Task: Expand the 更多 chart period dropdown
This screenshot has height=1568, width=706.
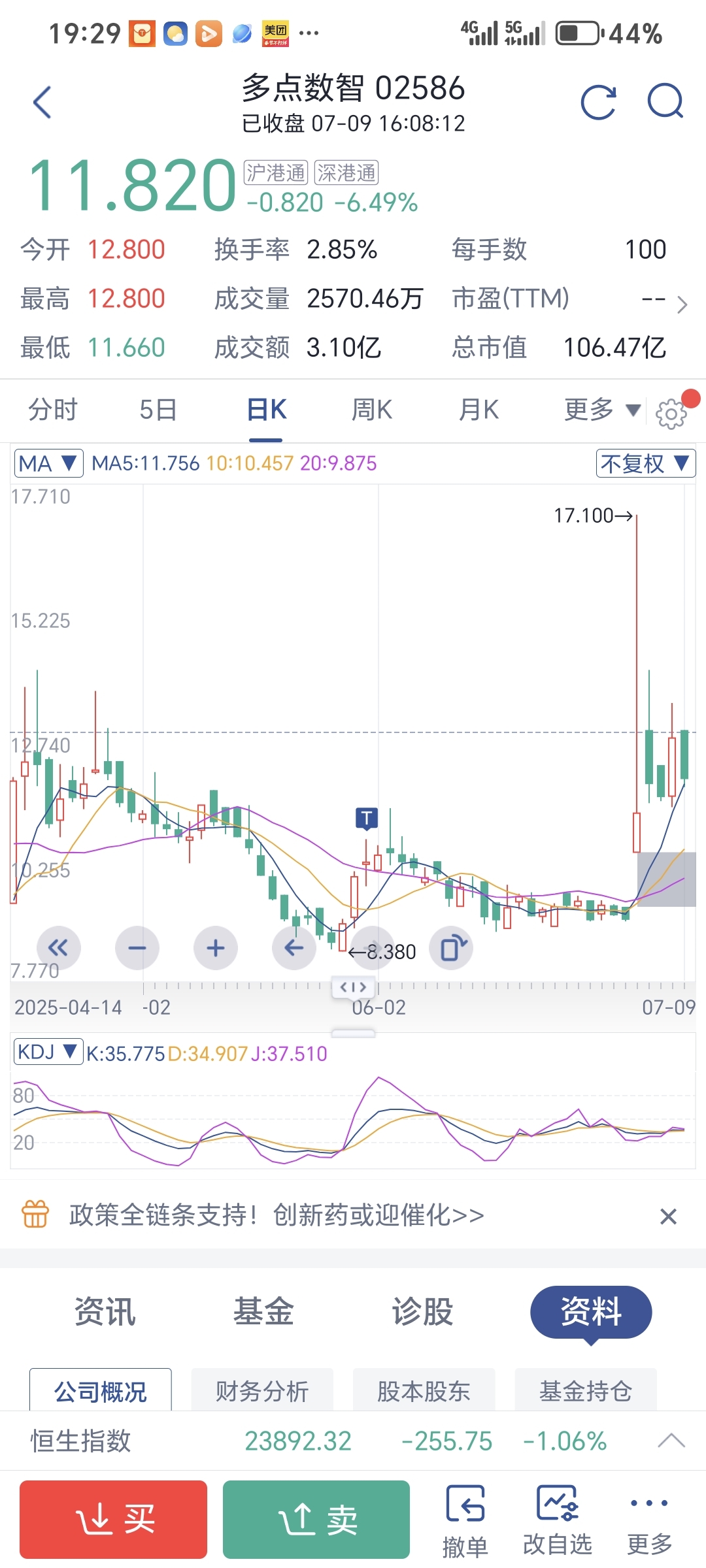Action: pos(602,410)
